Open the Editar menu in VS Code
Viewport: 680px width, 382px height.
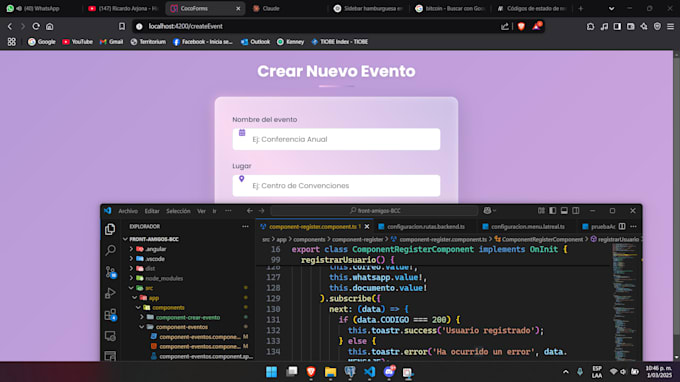coord(152,211)
